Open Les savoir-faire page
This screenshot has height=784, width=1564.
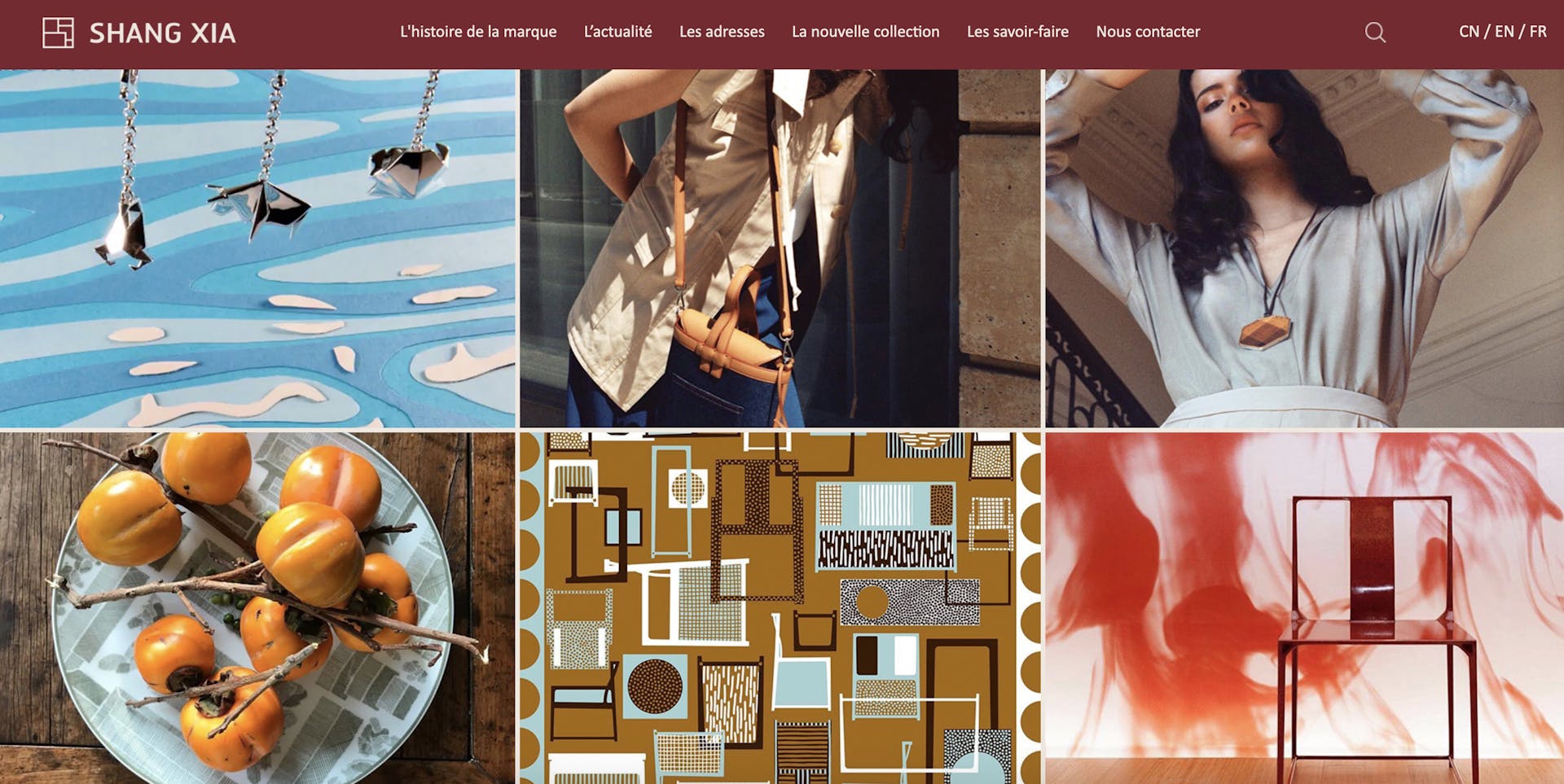pos(1017,32)
